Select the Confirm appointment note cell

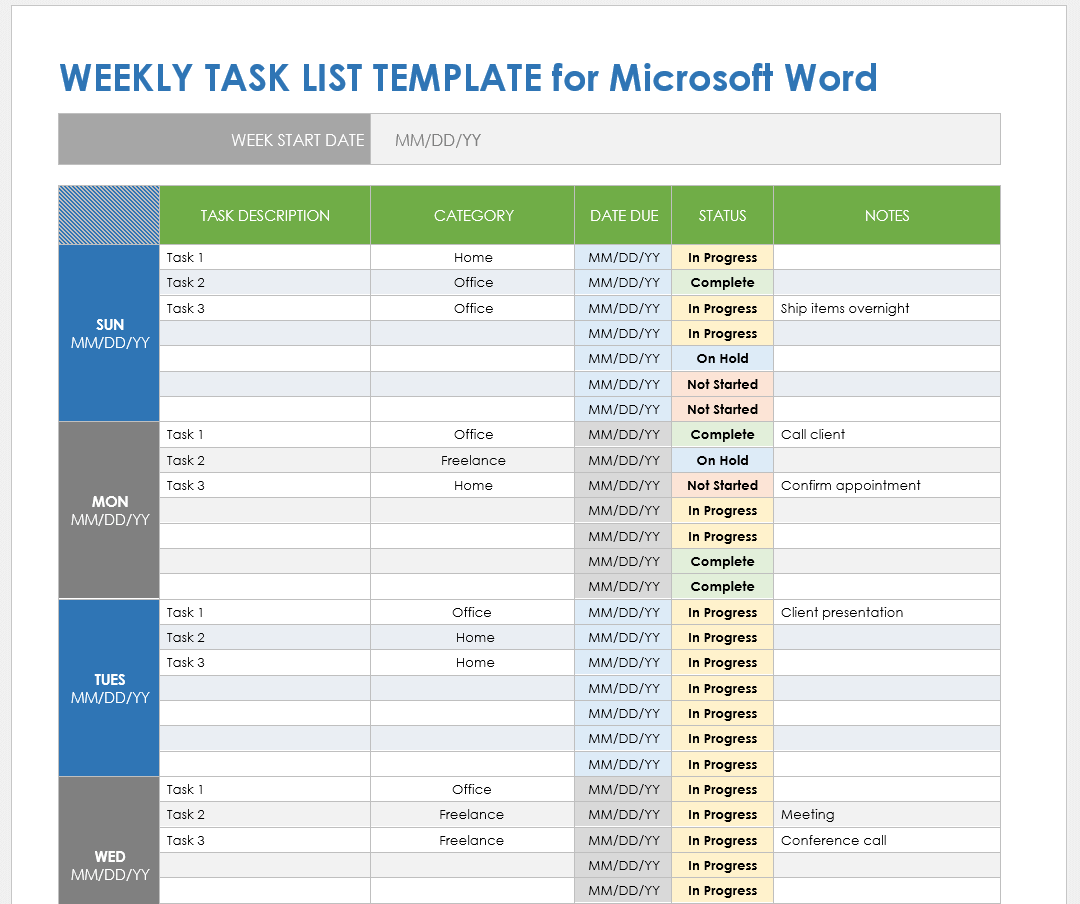coord(852,485)
